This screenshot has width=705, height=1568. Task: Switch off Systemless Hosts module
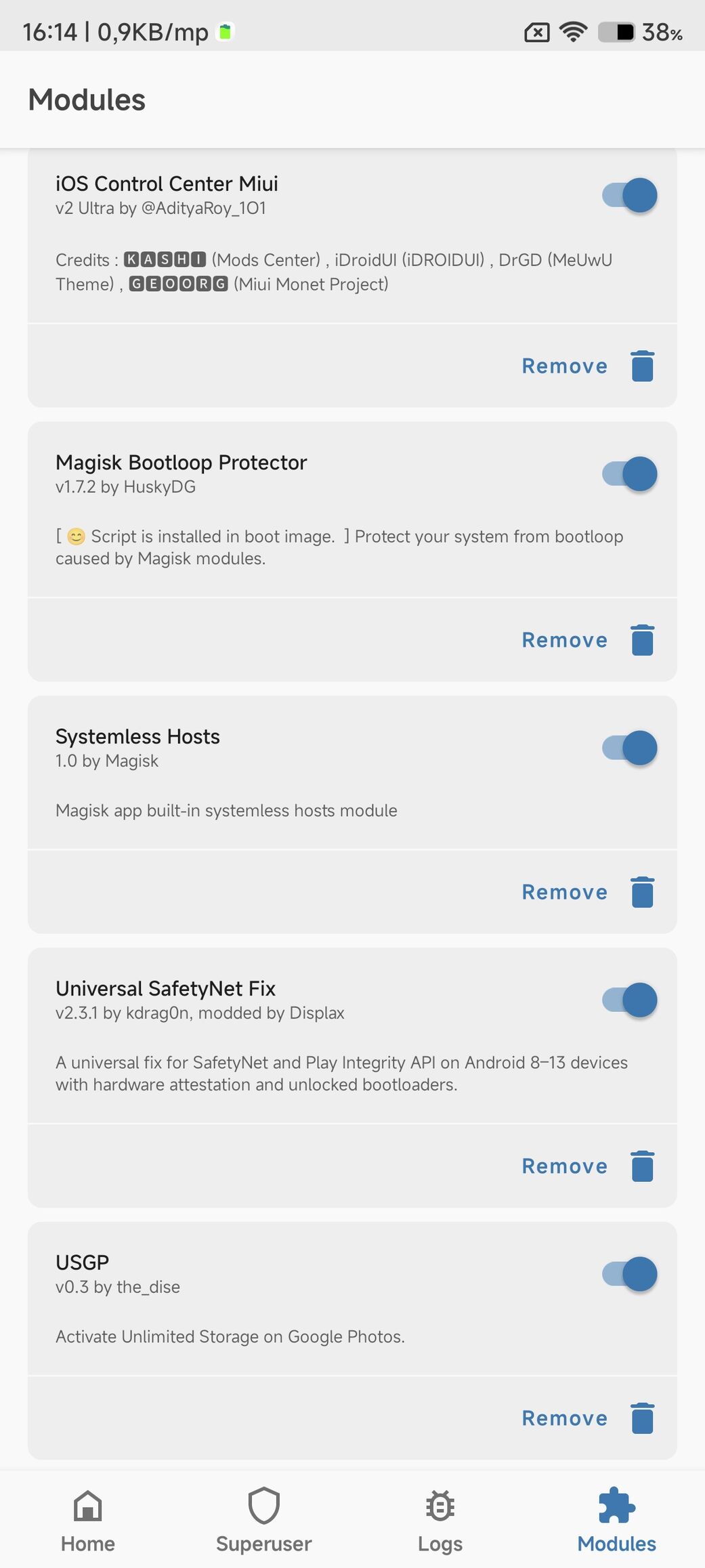pos(630,748)
